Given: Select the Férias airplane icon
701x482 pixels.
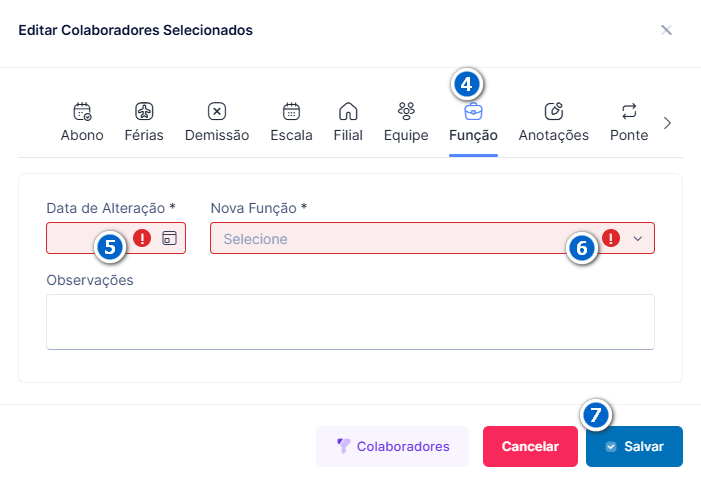Looking at the screenshot, I should 144,111.
